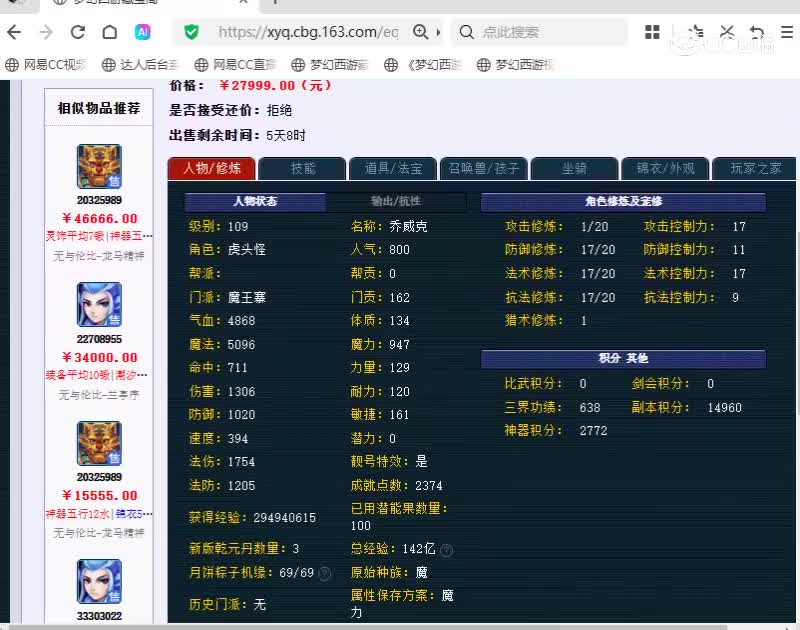The image size is (800, 630).
Task: Click server name 无与伦比-兰亭序
Action: click(x=99, y=395)
